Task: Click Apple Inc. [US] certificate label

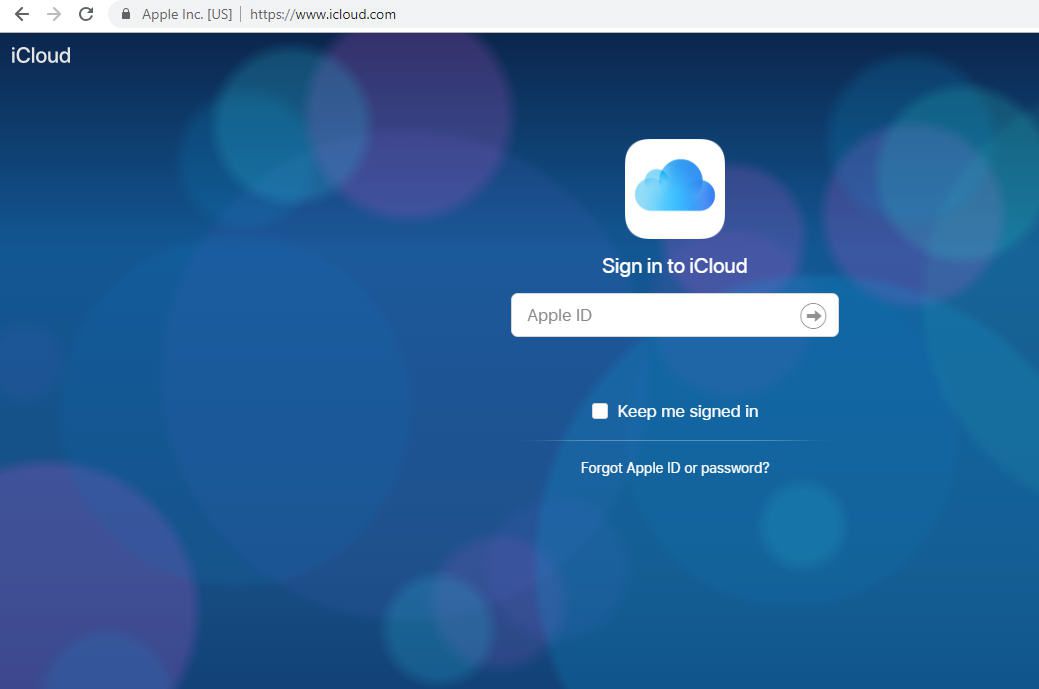Action: point(187,14)
